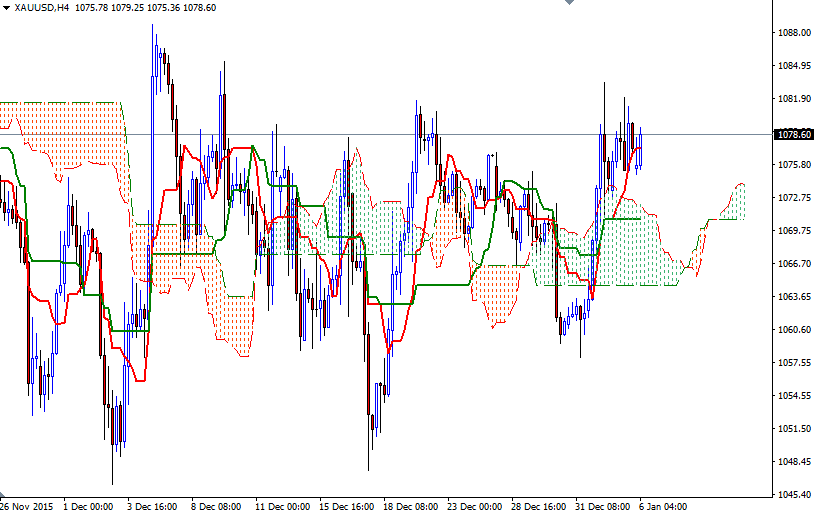This screenshot has width=814, height=516.
Task: Click the 1084.95 price axis label
Action: [794, 66]
